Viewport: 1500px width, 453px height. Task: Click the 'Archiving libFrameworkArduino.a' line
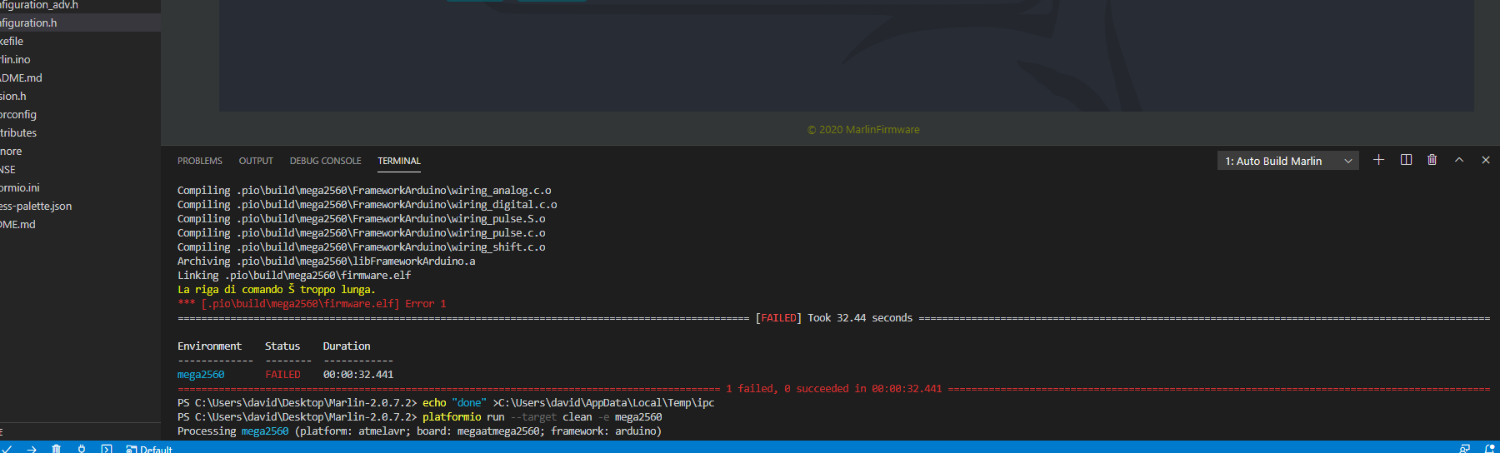click(x=326, y=261)
